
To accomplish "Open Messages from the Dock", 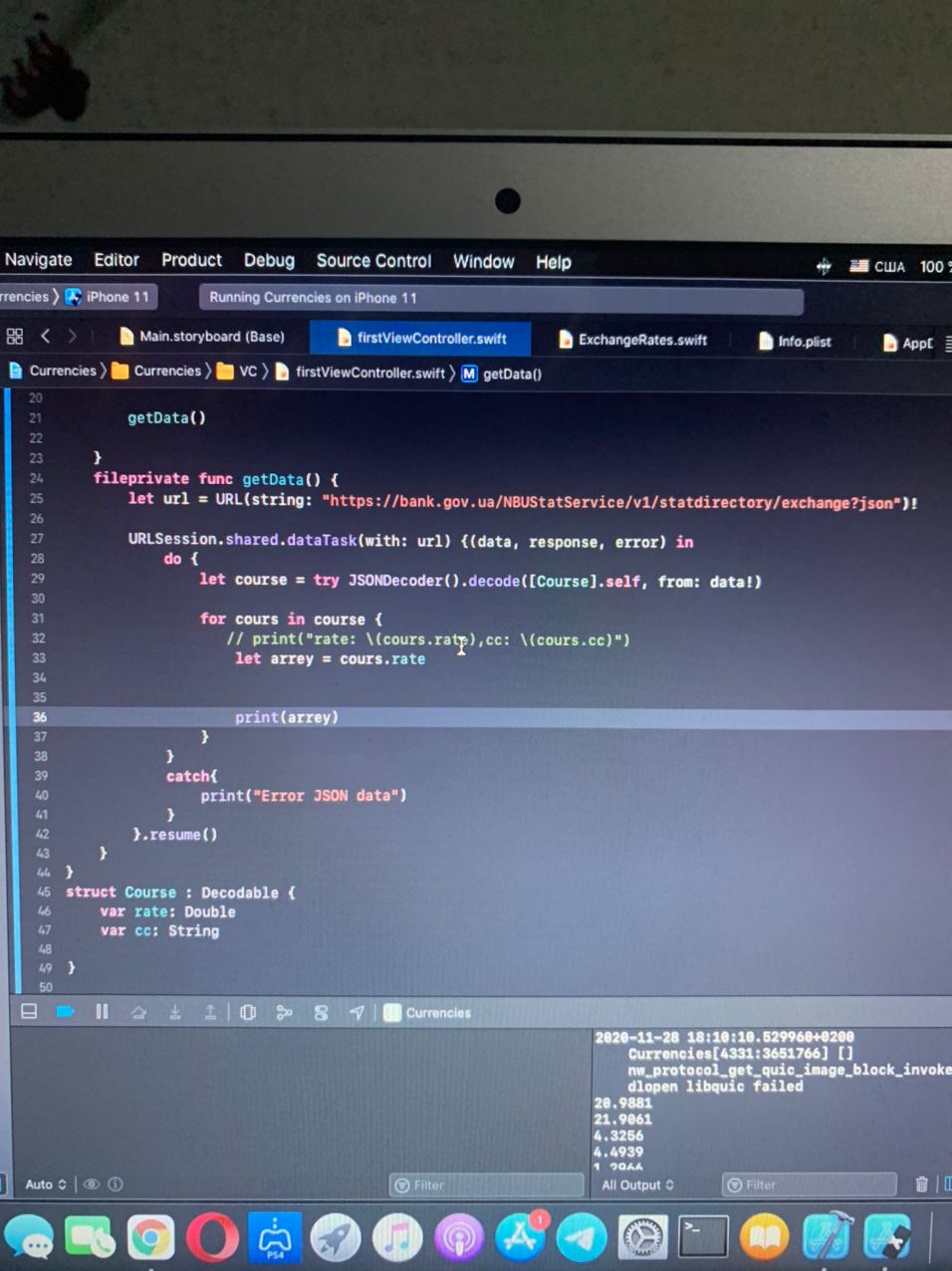I will coord(29,1238).
